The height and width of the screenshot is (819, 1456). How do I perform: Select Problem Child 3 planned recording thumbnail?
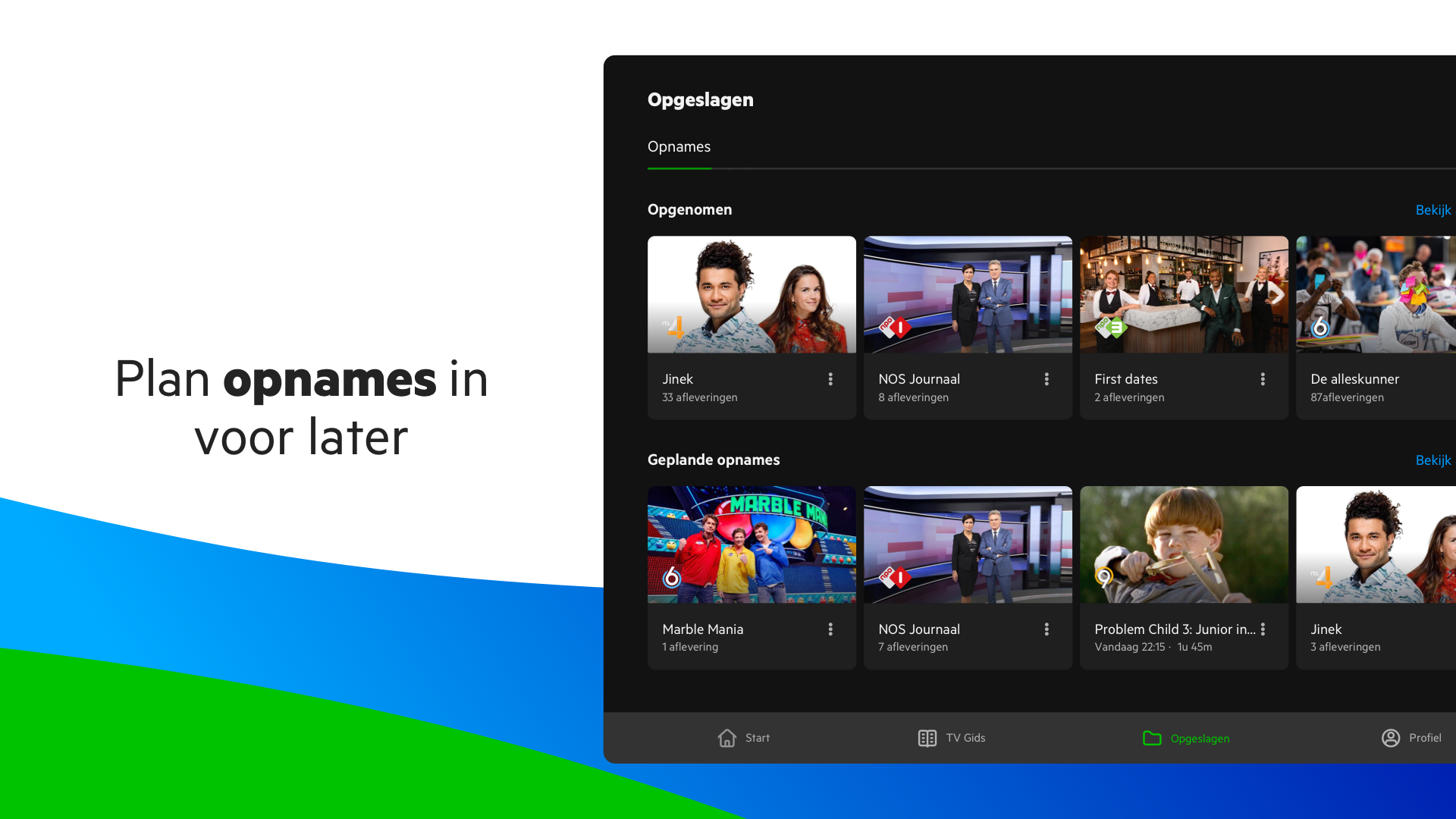coord(1184,544)
